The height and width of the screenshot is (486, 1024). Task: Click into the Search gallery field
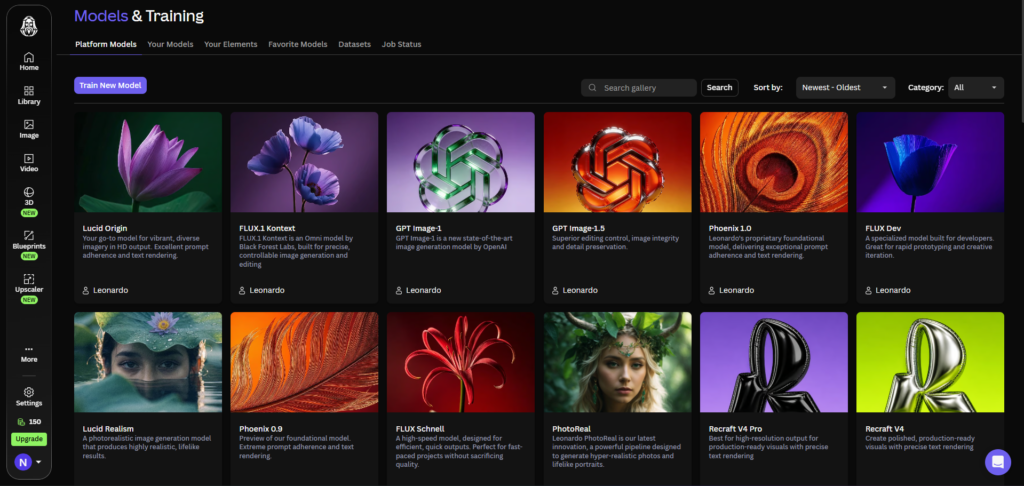639,88
